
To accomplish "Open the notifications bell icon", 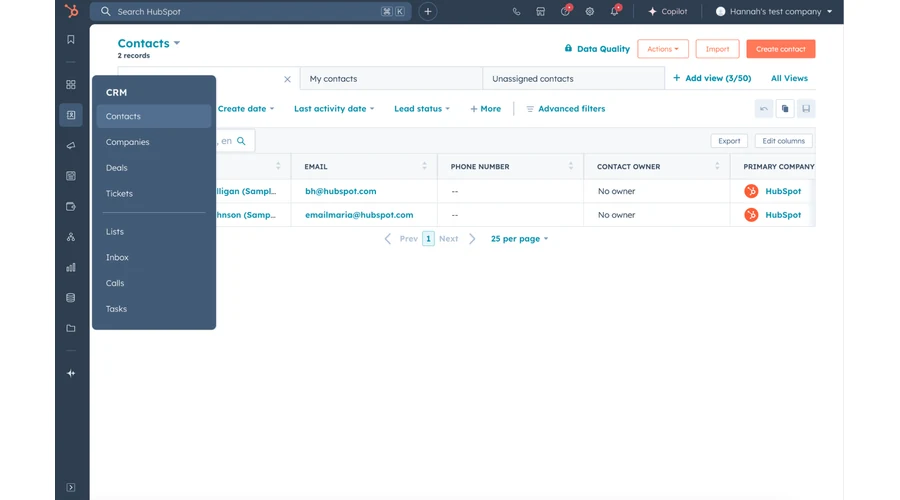I will [x=615, y=11].
